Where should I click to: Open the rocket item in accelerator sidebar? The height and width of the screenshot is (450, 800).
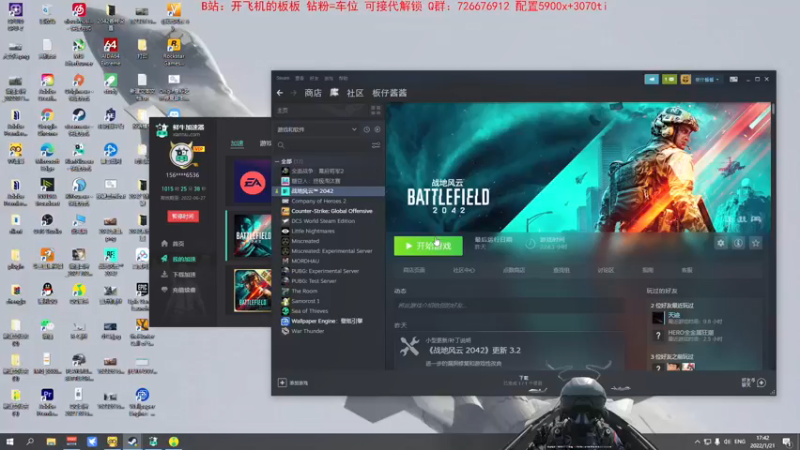coord(179,259)
